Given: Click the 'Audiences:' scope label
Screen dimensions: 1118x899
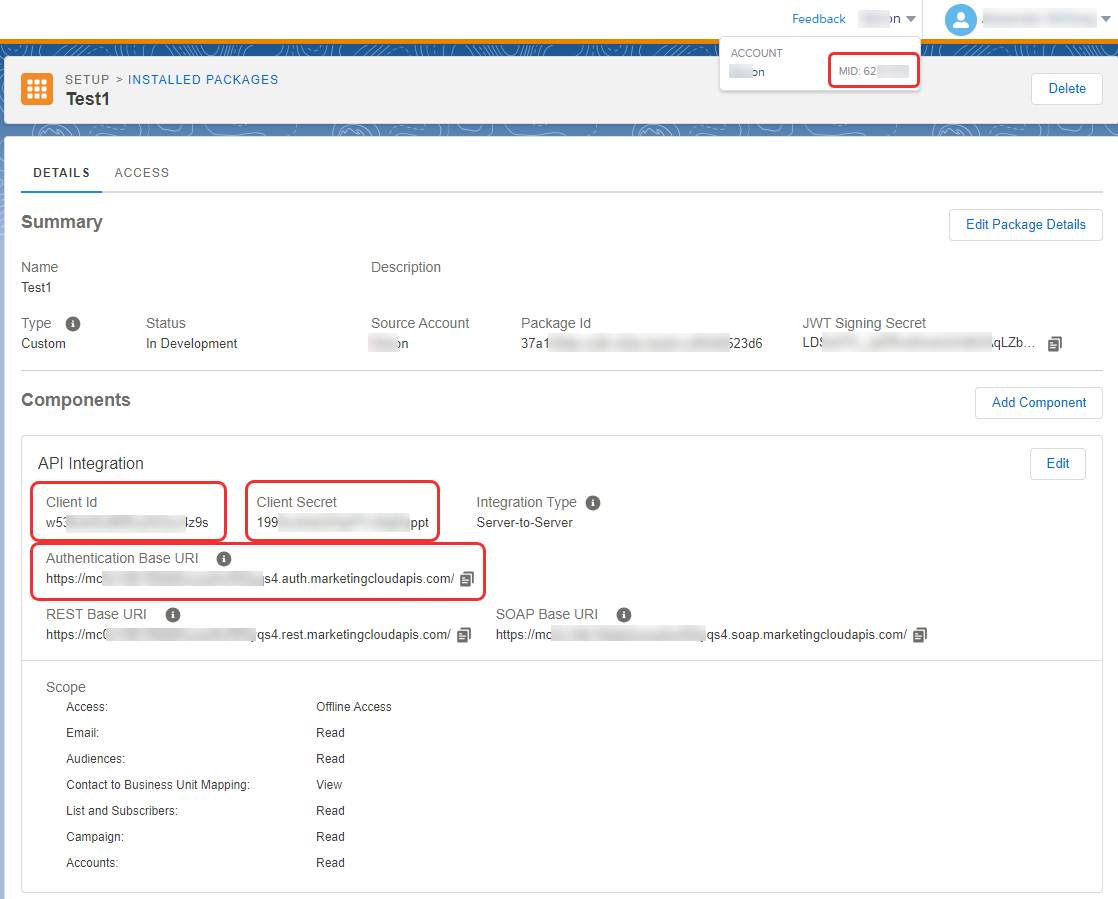Looking at the screenshot, I should (x=95, y=759).
